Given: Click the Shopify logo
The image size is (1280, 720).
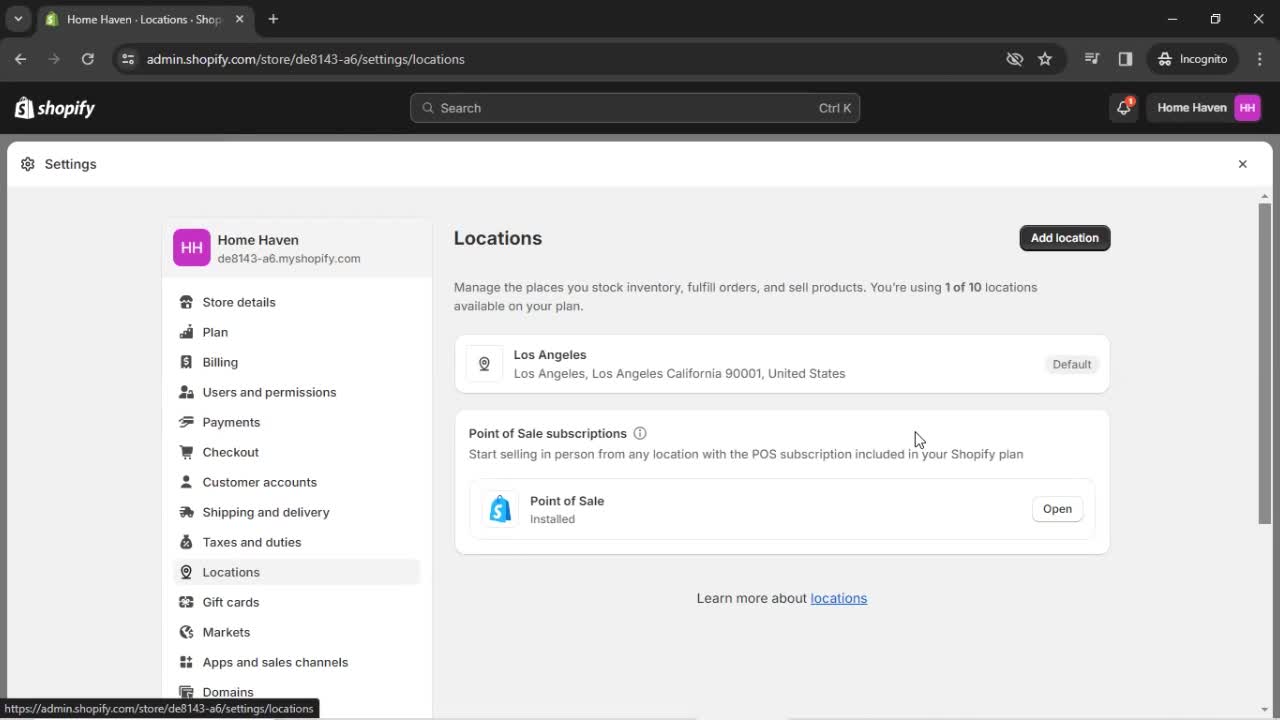Looking at the screenshot, I should pyautogui.click(x=55, y=108).
